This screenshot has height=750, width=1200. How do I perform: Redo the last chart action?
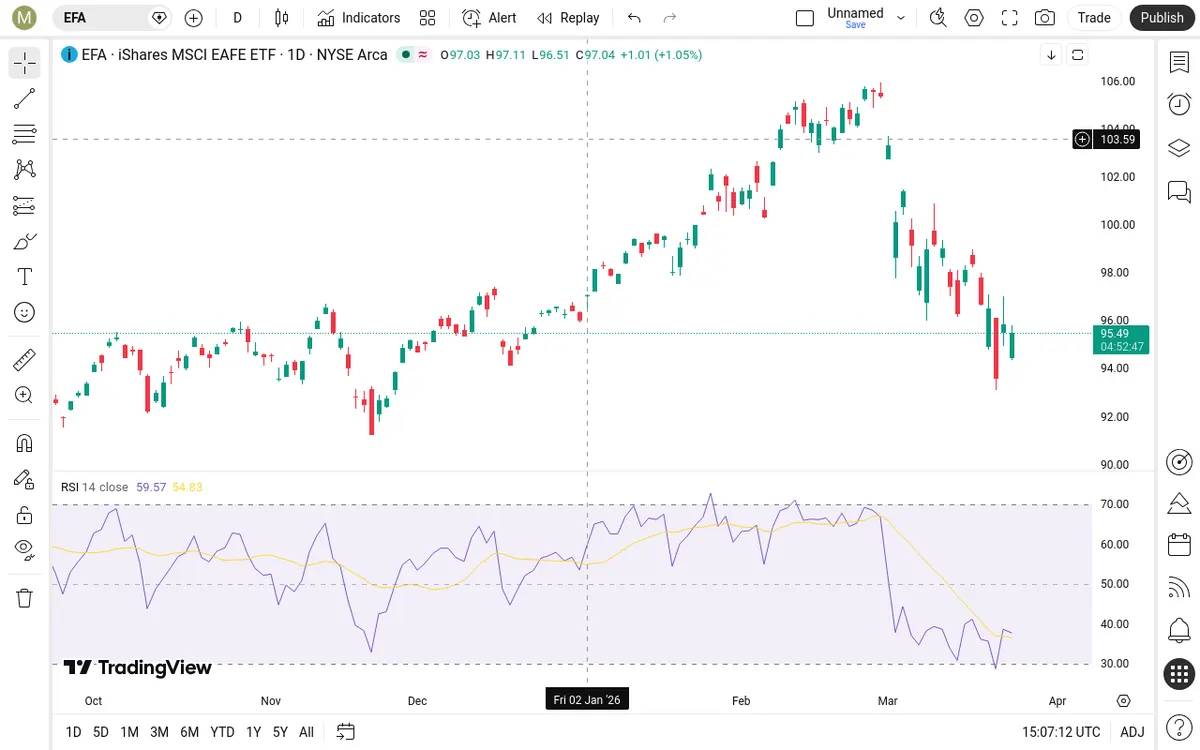click(670, 17)
